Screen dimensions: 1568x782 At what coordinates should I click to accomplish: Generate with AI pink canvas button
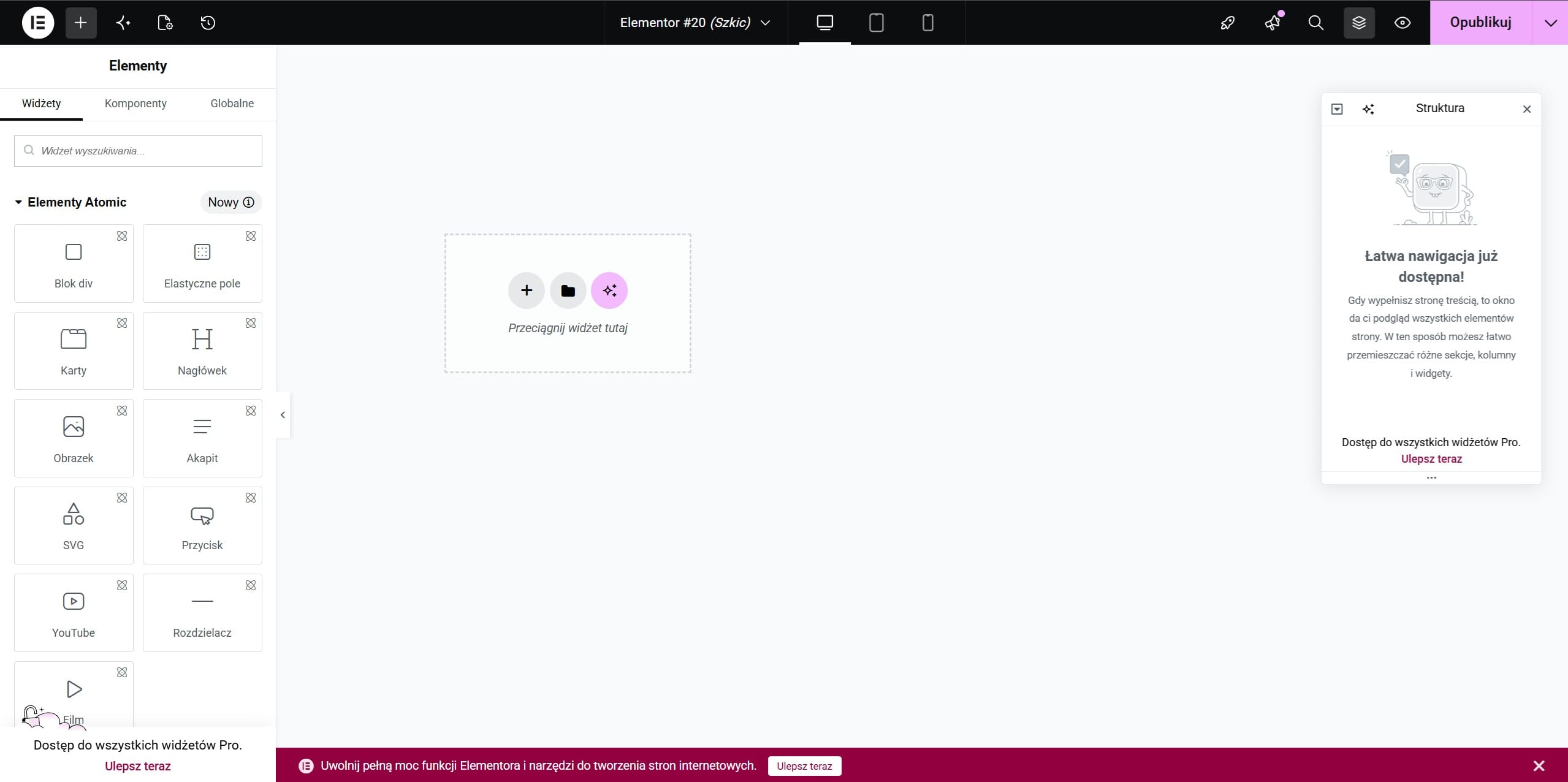[x=609, y=290]
